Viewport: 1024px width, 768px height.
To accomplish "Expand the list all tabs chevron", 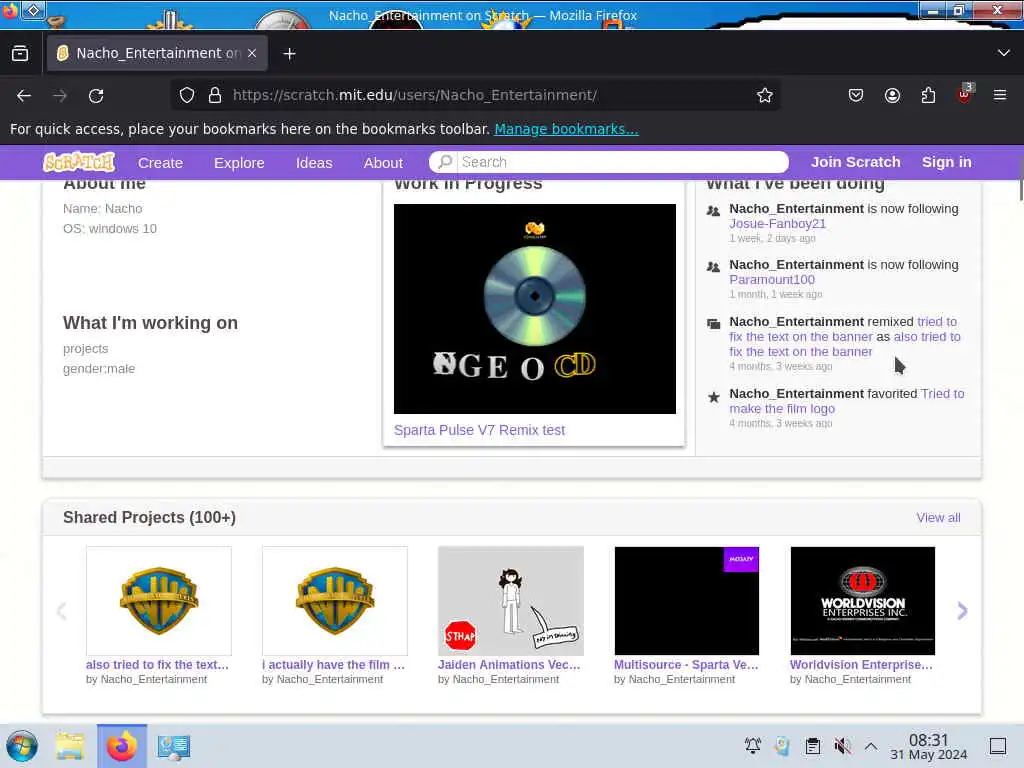I will click(x=1004, y=53).
